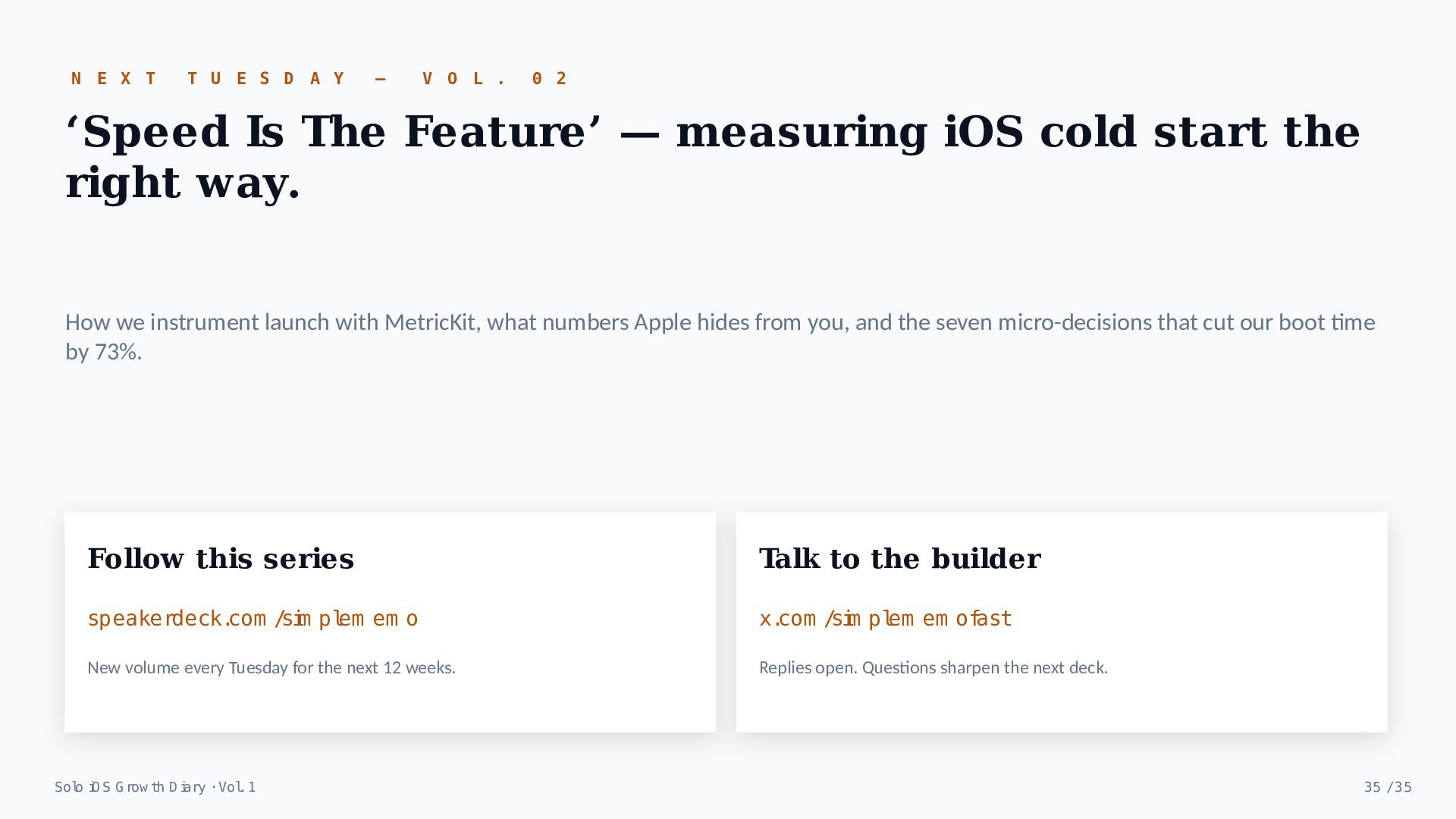Click 'Replies open. Questions sharpen' caption

(x=934, y=668)
